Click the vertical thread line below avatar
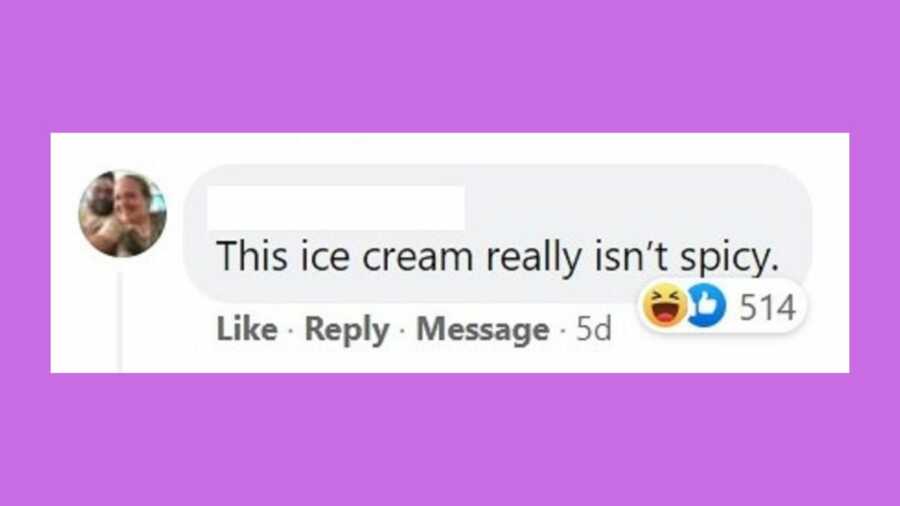The height and width of the screenshot is (506, 900). tap(120, 322)
